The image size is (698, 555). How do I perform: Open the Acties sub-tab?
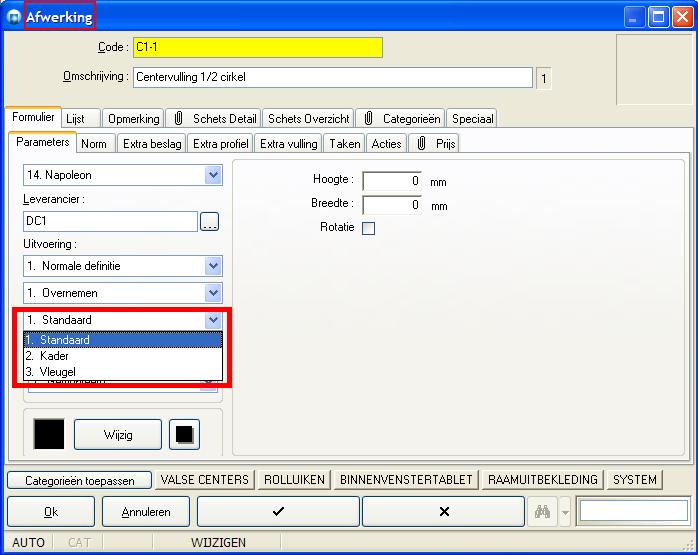pyautogui.click(x=386, y=144)
